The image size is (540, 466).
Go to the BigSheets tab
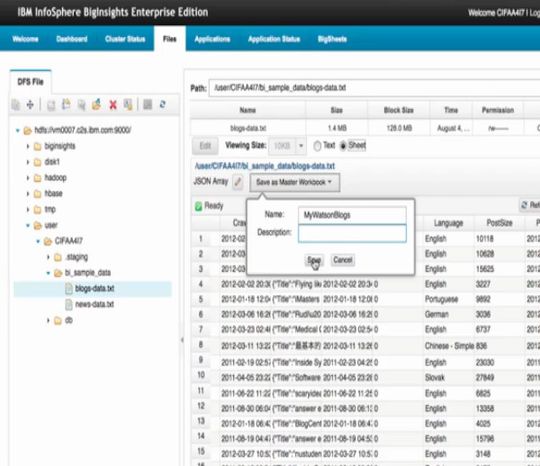point(332,39)
